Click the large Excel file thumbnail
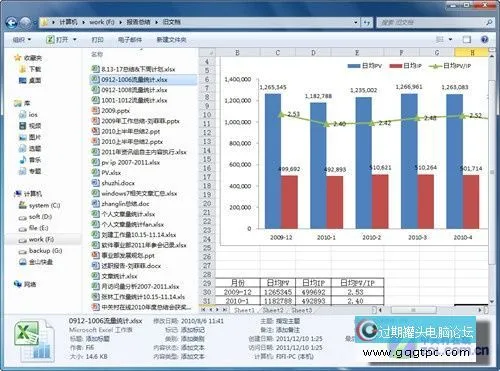 coord(34,340)
